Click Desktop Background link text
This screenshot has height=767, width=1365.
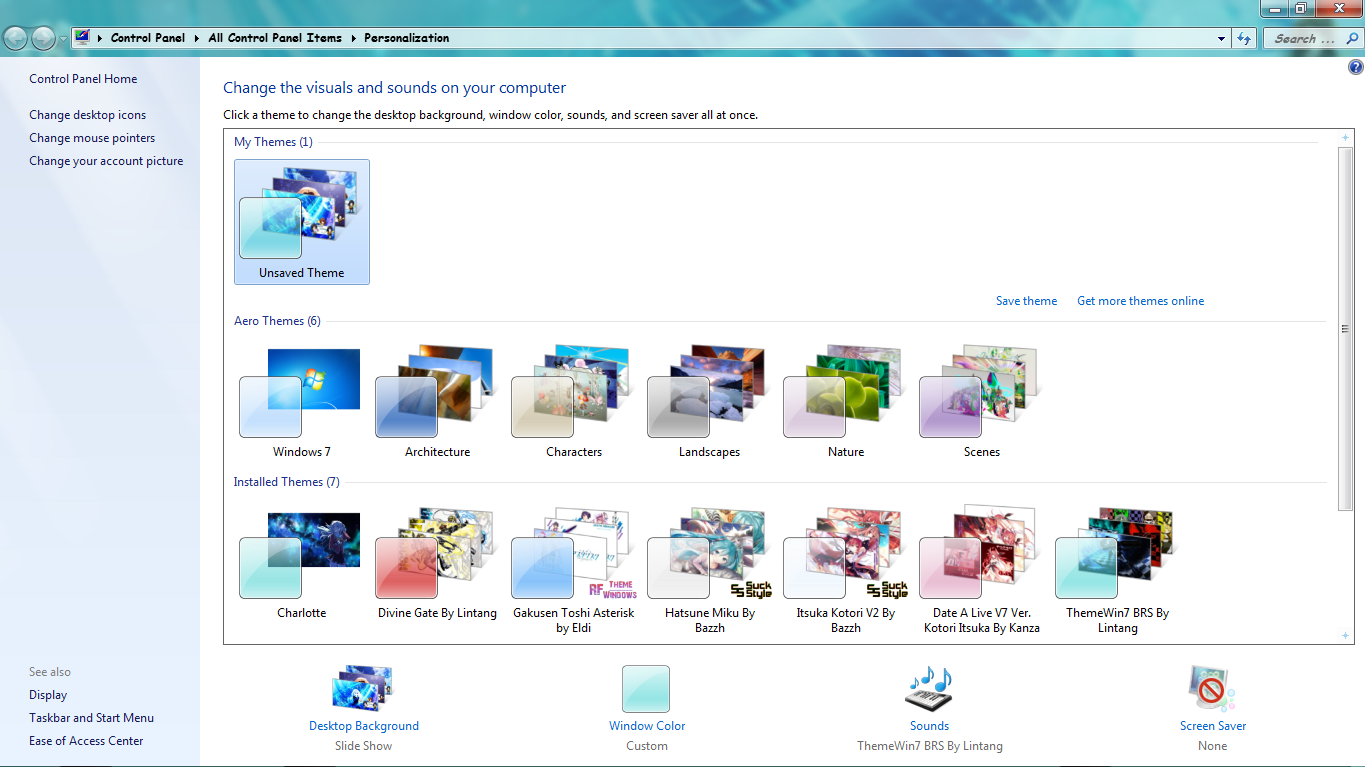coord(364,726)
